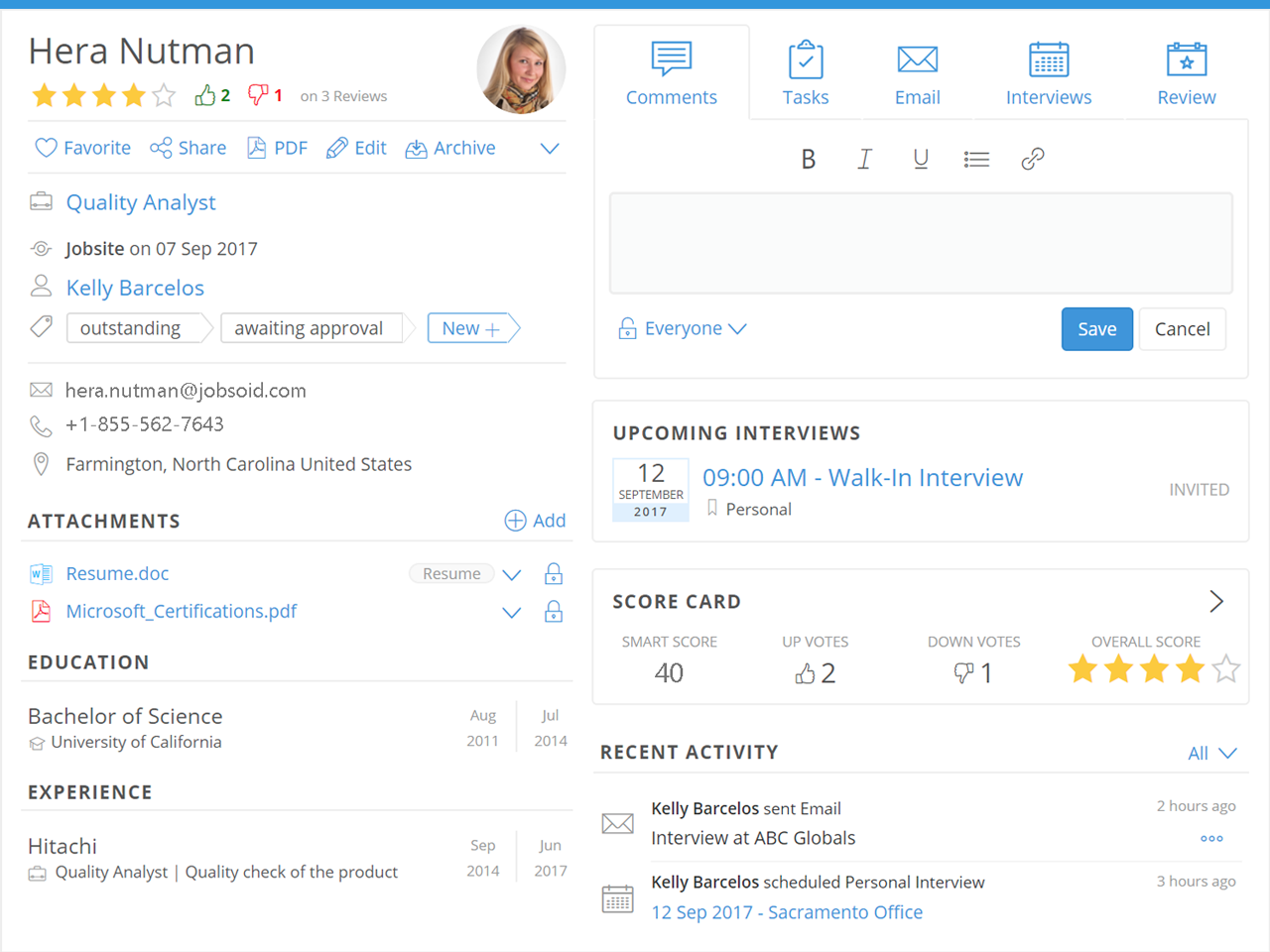Viewport: 1270px width, 952px height.
Task: Click the Interview at ABC Globals text
Action: coord(753,838)
